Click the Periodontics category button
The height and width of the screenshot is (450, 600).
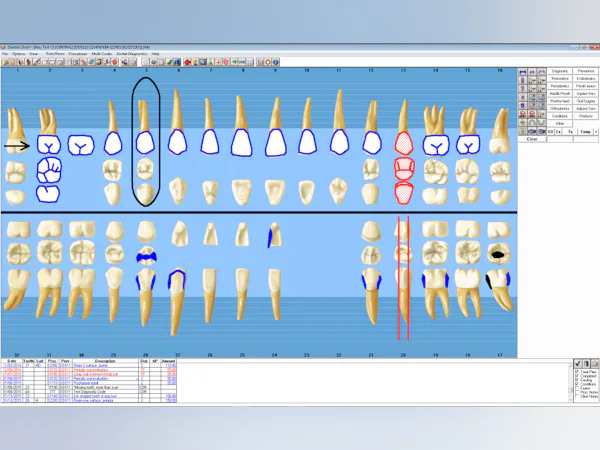click(x=559, y=86)
